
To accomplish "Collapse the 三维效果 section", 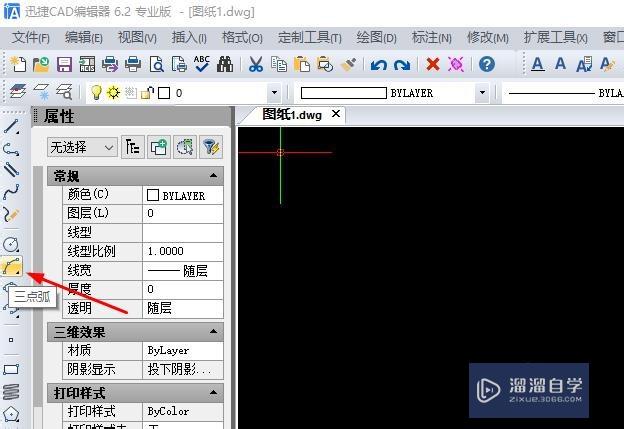I will (x=213, y=332).
